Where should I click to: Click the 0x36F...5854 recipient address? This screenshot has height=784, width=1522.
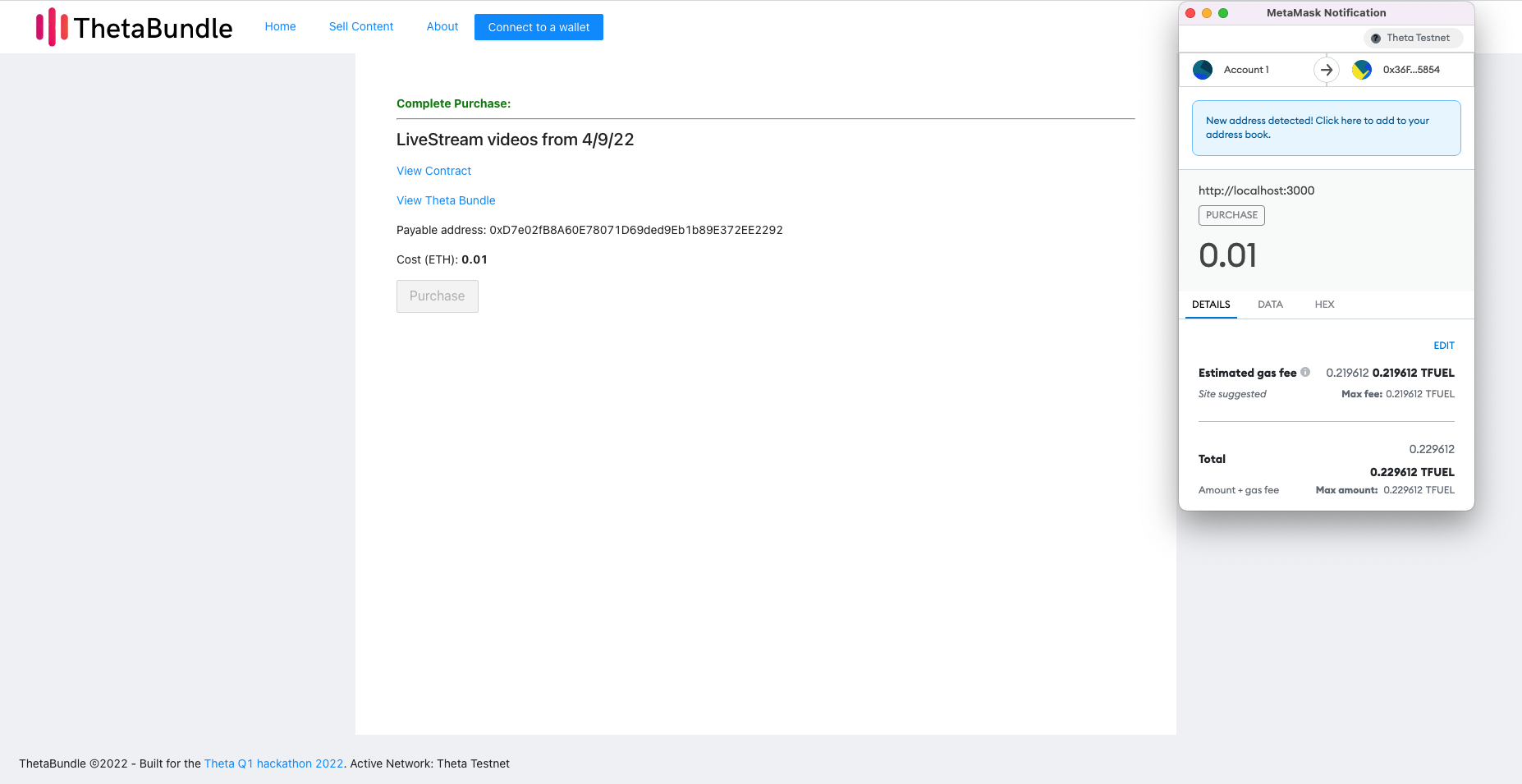pyautogui.click(x=1411, y=70)
